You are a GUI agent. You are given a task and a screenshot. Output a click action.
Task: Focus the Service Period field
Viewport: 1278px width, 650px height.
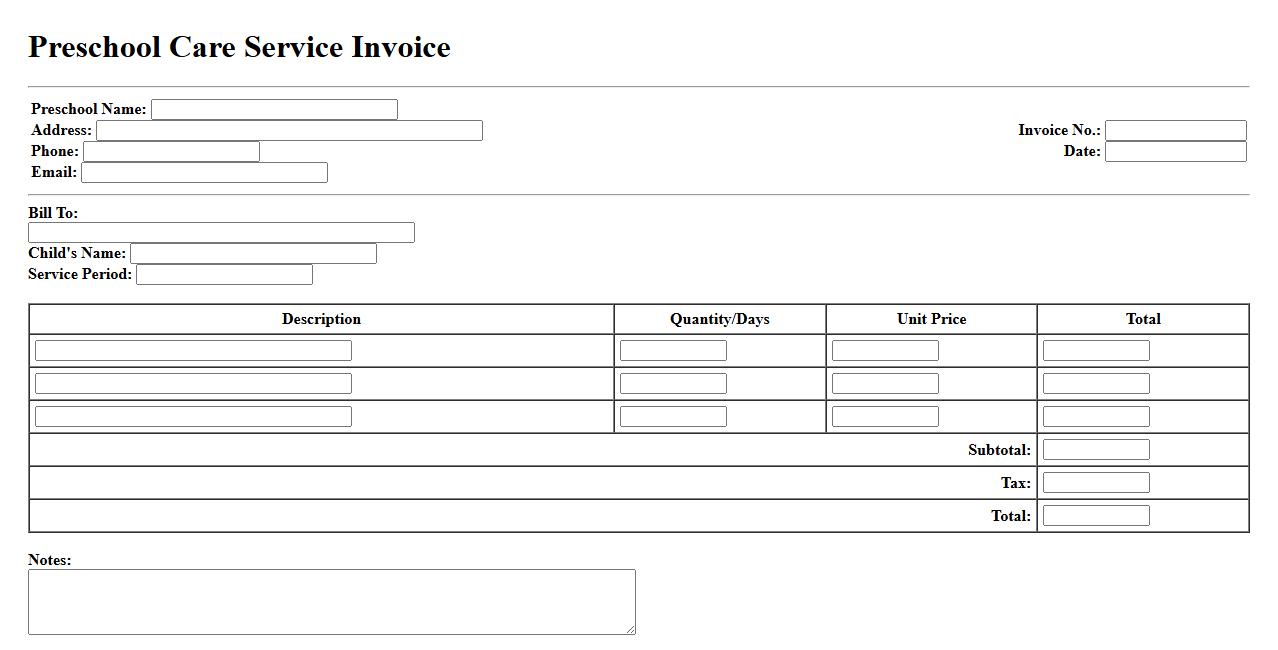pyautogui.click(x=224, y=275)
